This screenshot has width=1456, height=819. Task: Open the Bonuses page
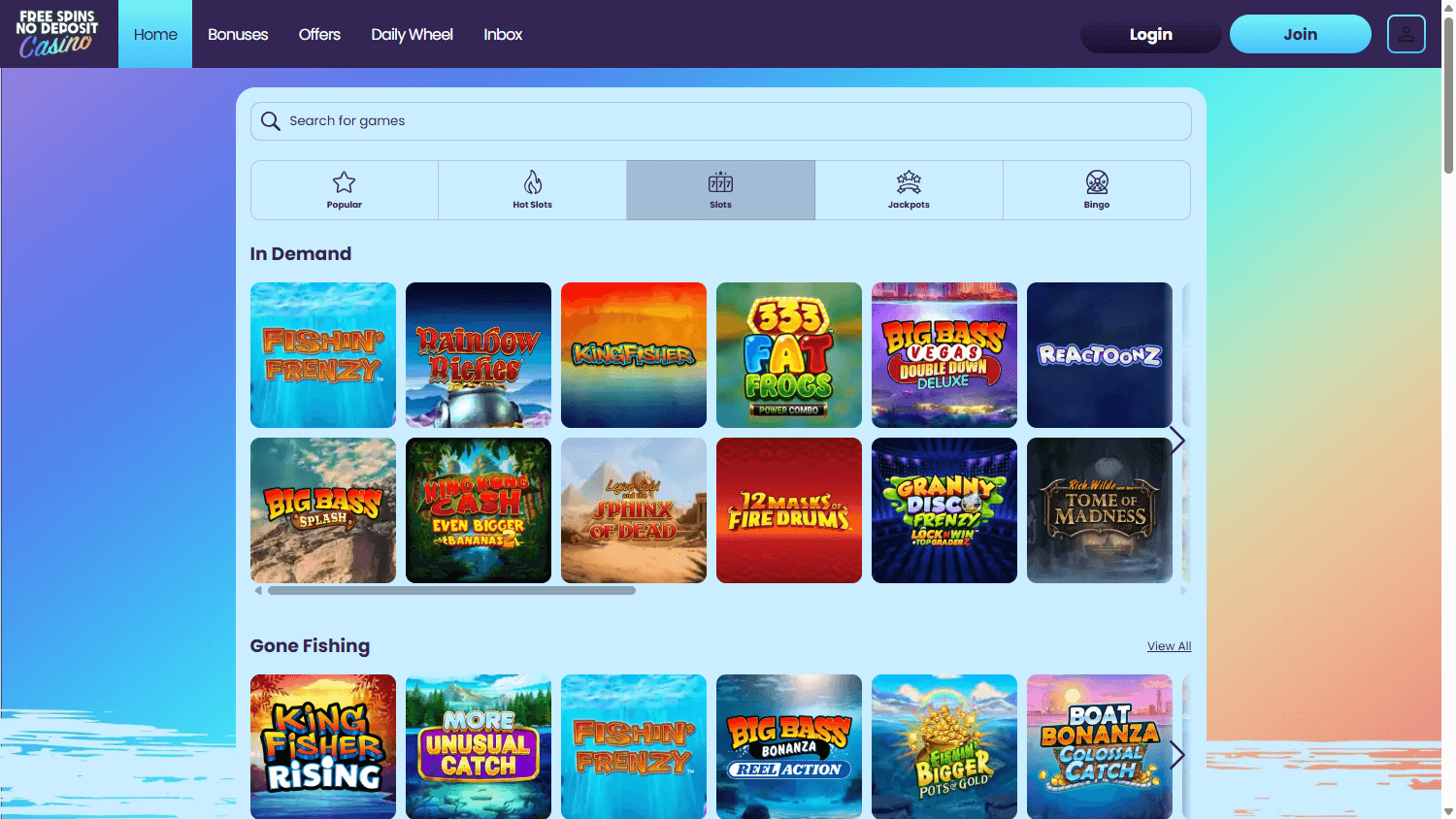click(x=238, y=34)
